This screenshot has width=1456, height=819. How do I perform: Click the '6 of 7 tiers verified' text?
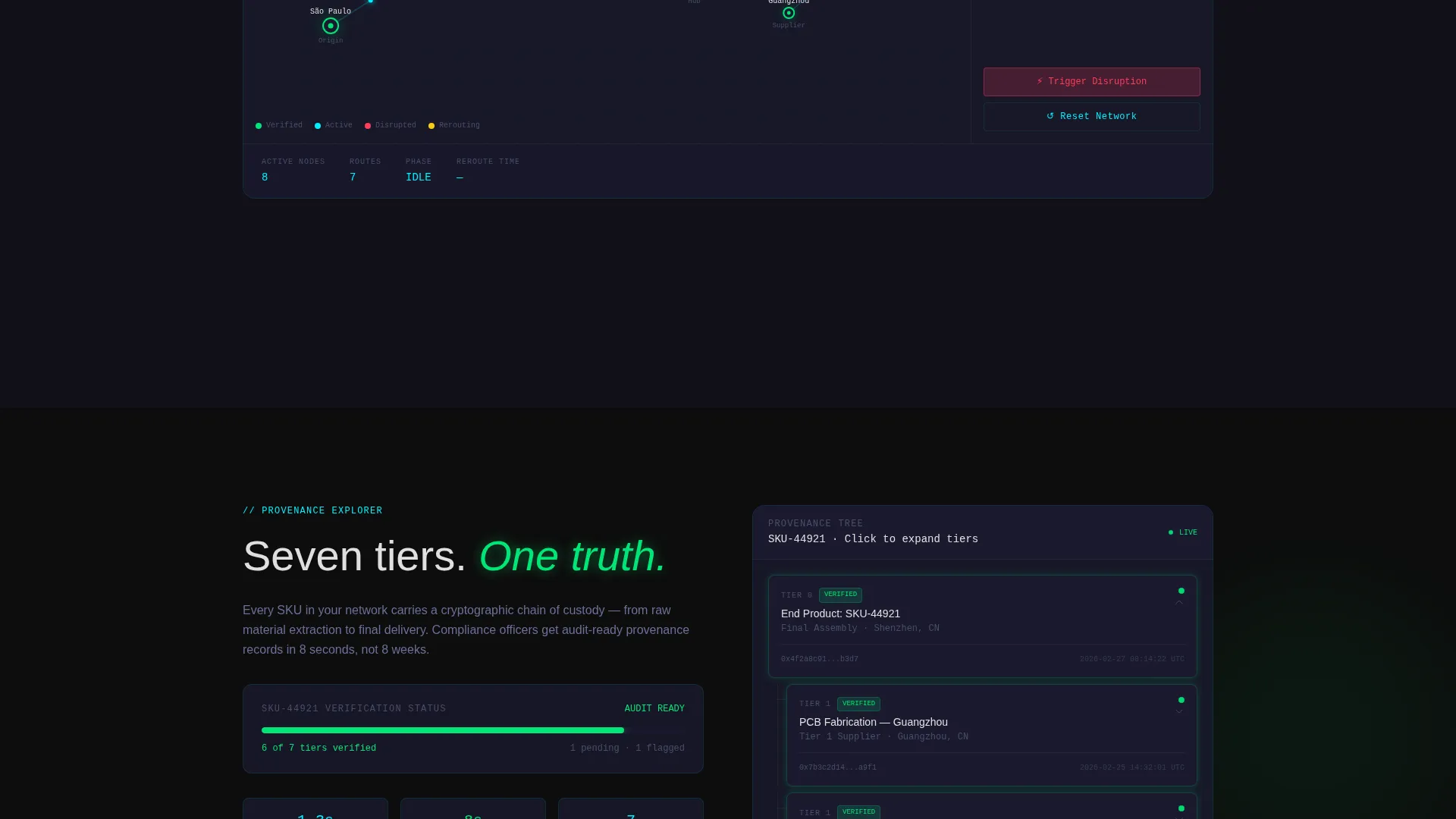pos(318,748)
